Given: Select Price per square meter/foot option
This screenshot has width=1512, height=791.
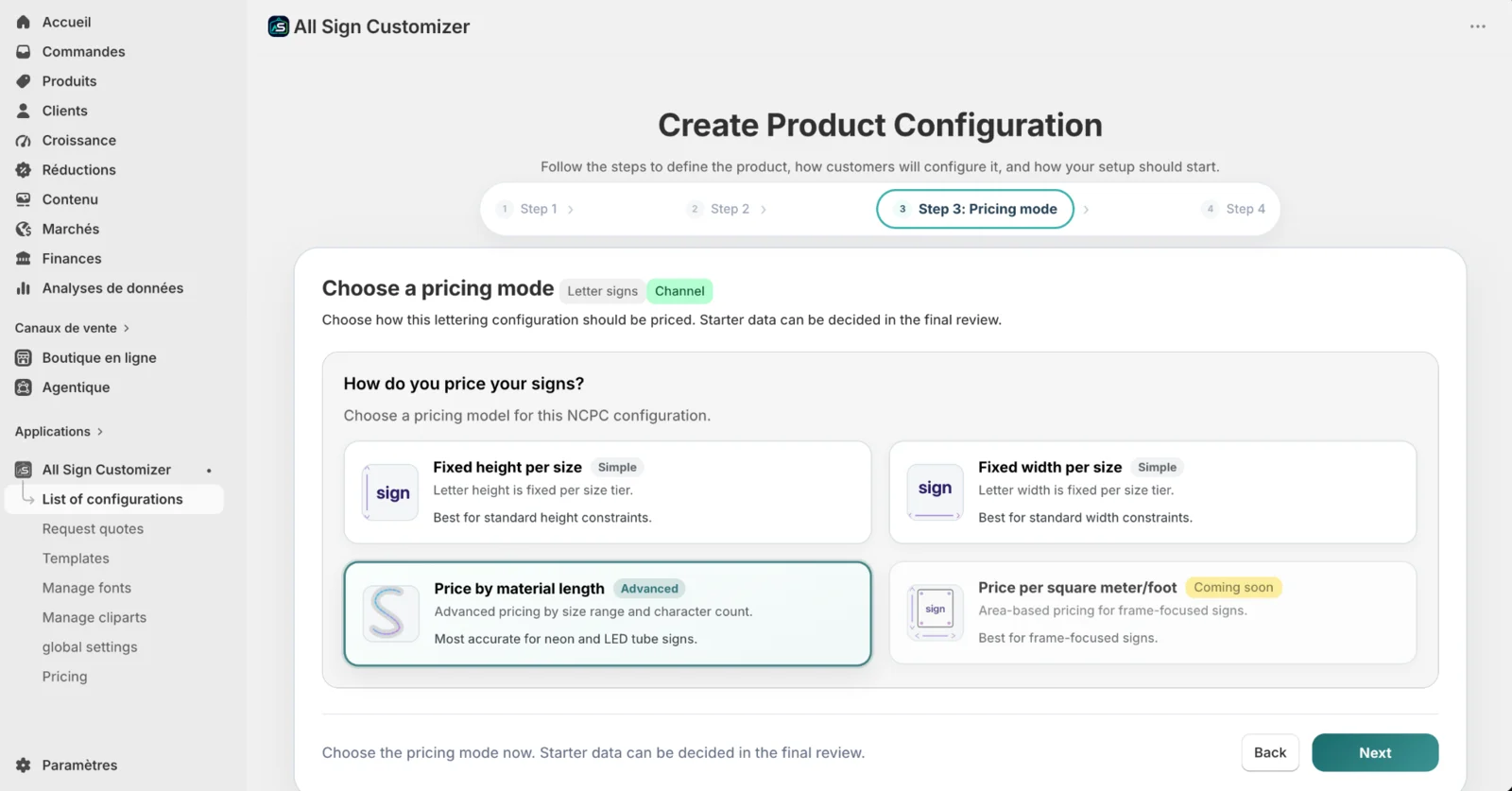Looking at the screenshot, I should coord(1153,612).
